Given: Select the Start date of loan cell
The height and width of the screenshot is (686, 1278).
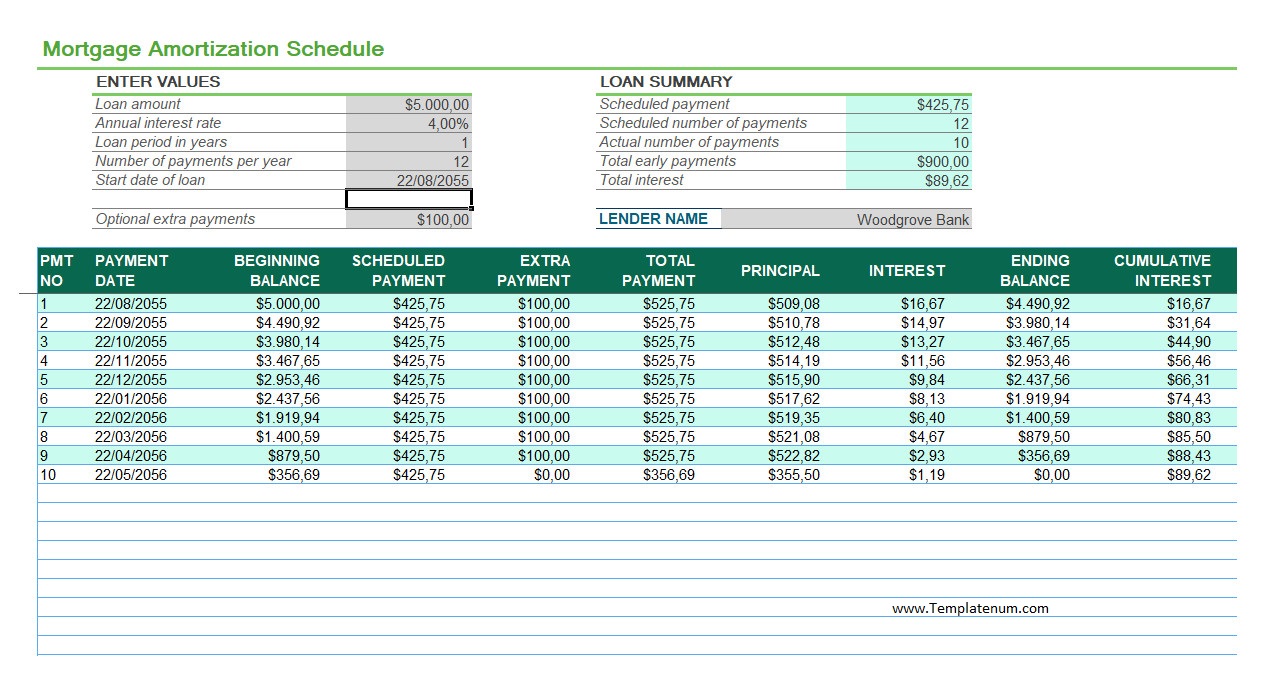Looking at the screenshot, I should (408, 180).
